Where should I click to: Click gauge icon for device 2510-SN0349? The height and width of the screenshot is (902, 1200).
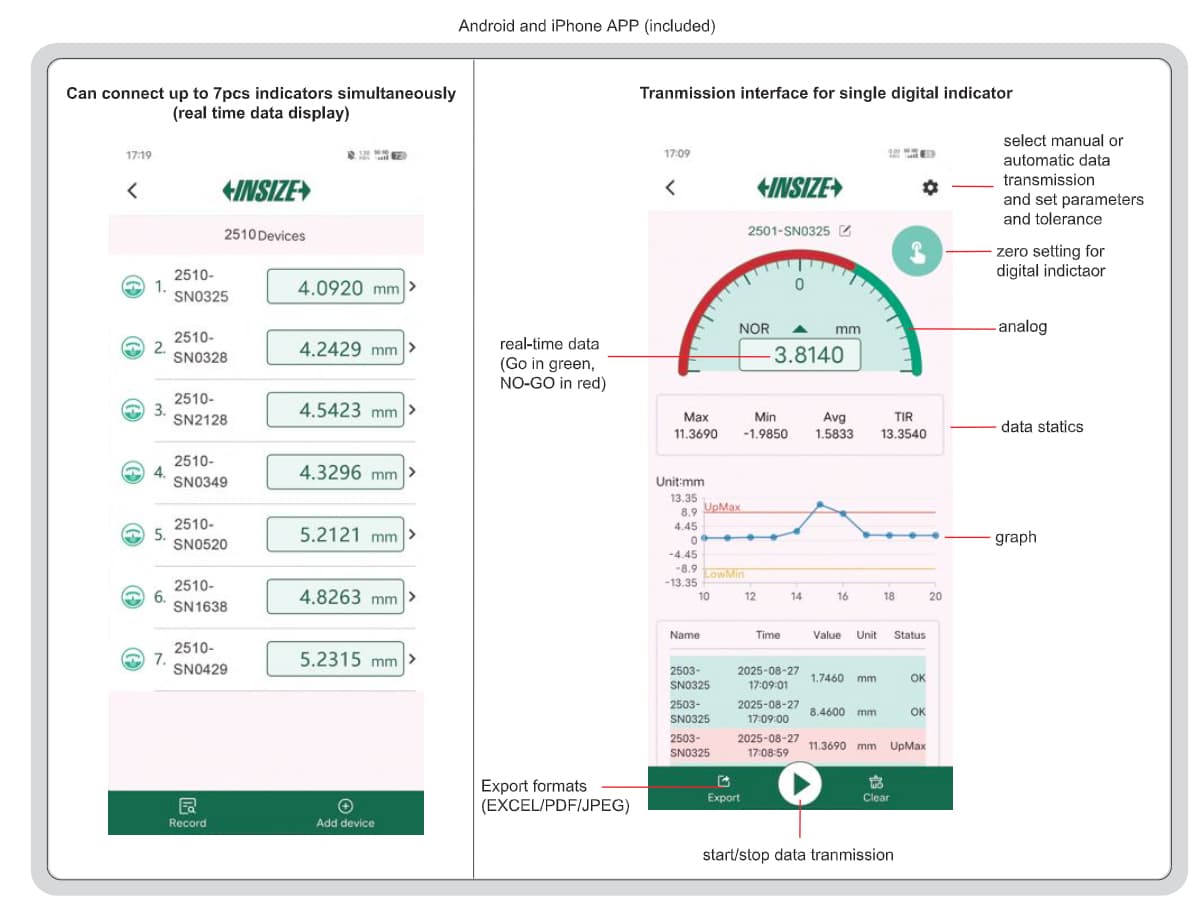point(132,472)
